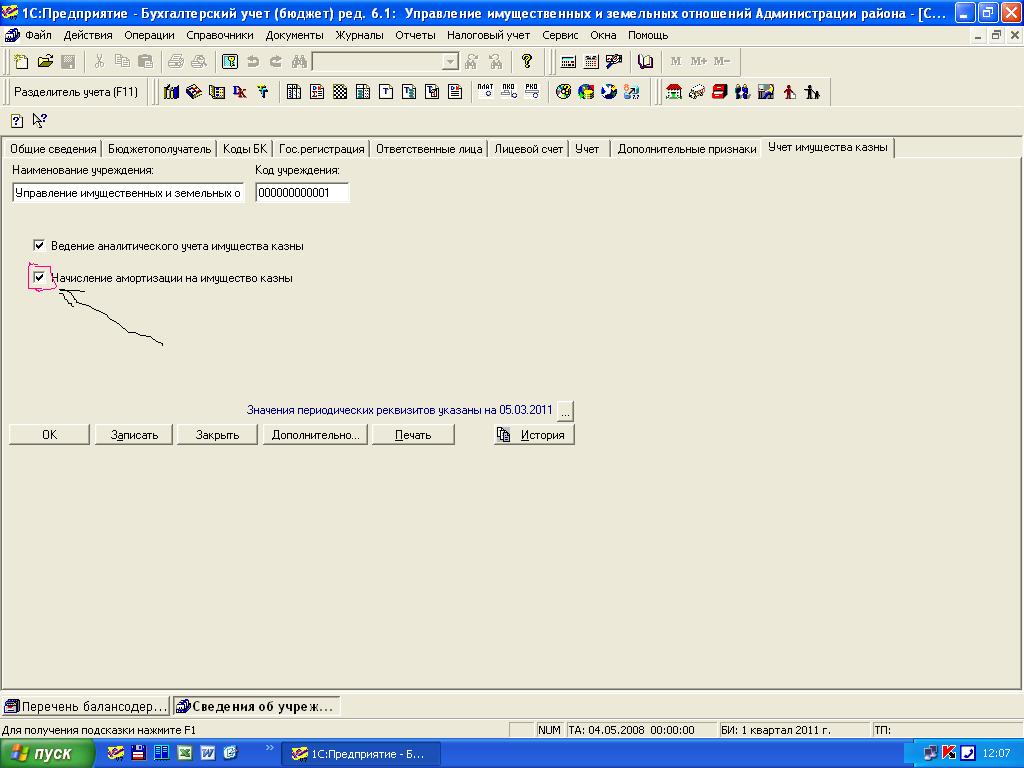The height and width of the screenshot is (768, 1024).
Task: Click the New document toolbar icon
Action: 21,62
